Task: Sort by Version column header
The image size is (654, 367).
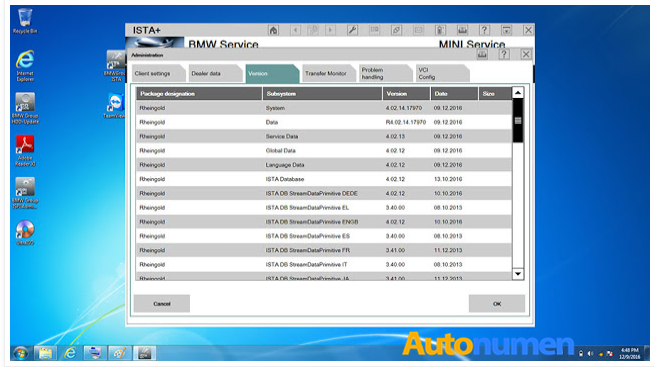Action: [x=406, y=93]
